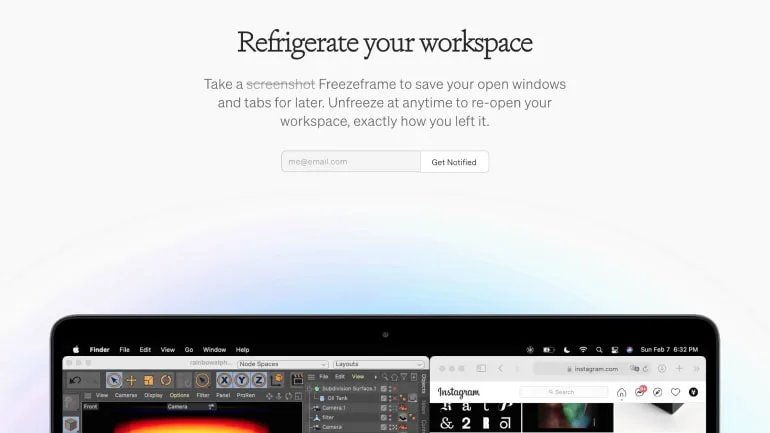
Task: Select the Rotate tool icon
Action: [x=166, y=380]
